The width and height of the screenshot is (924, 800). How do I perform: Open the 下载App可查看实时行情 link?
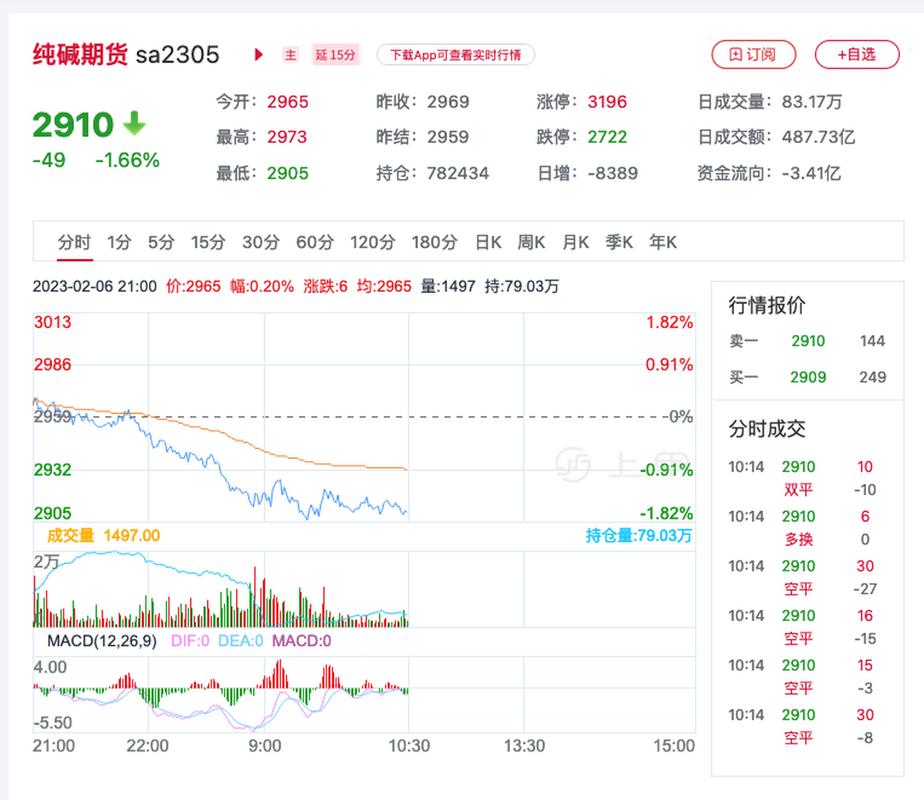click(x=455, y=55)
